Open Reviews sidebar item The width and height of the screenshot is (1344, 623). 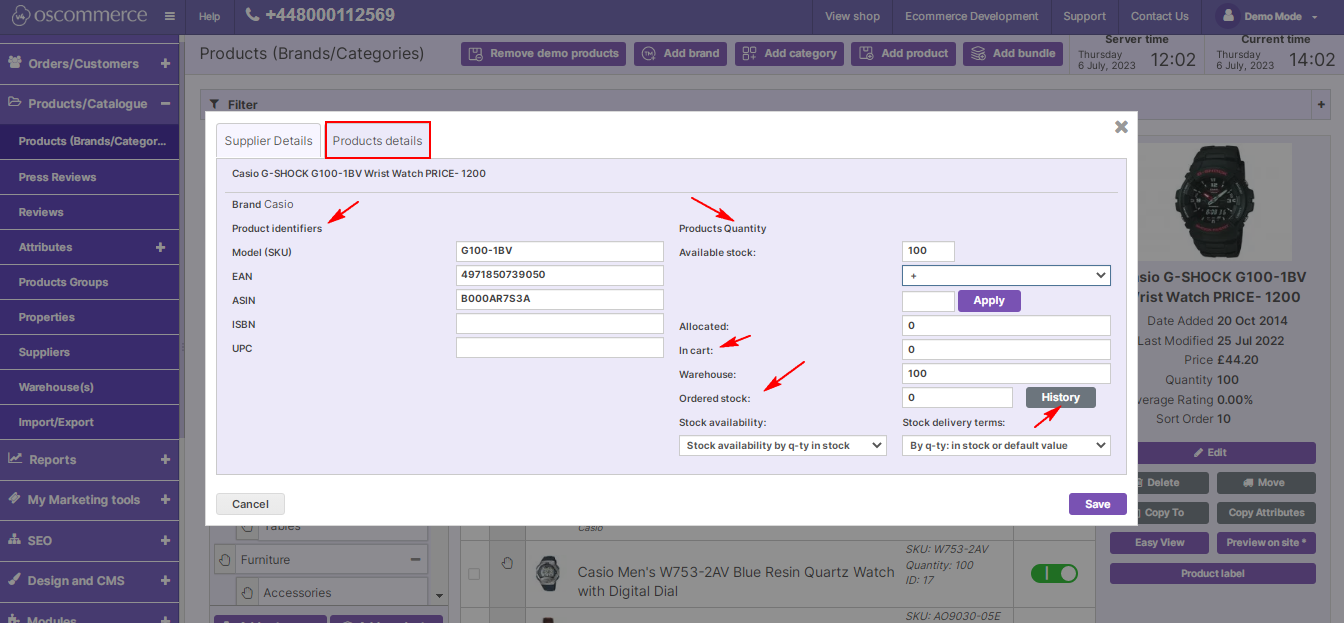tap(90, 212)
